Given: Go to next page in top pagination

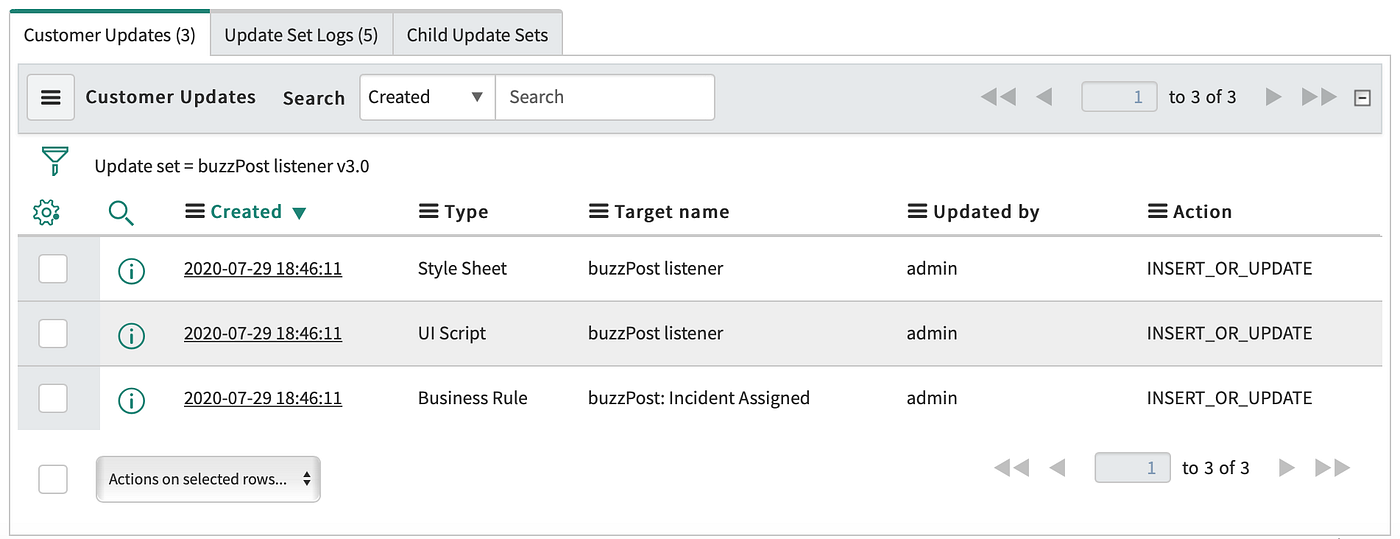Looking at the screenshot, I should coord(1273,97).
